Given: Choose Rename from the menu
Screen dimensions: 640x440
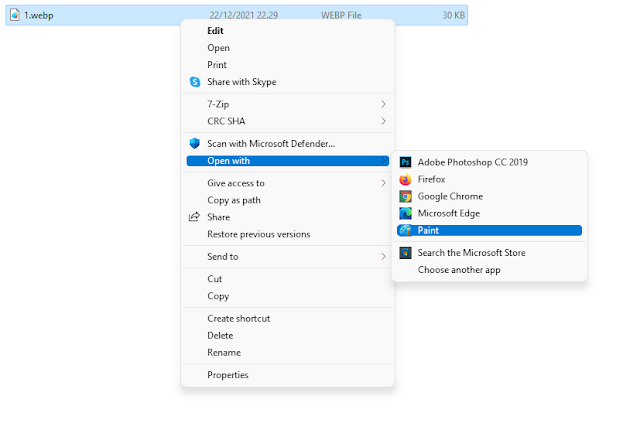Looking at the screenshot, I should tap(288, 353).
